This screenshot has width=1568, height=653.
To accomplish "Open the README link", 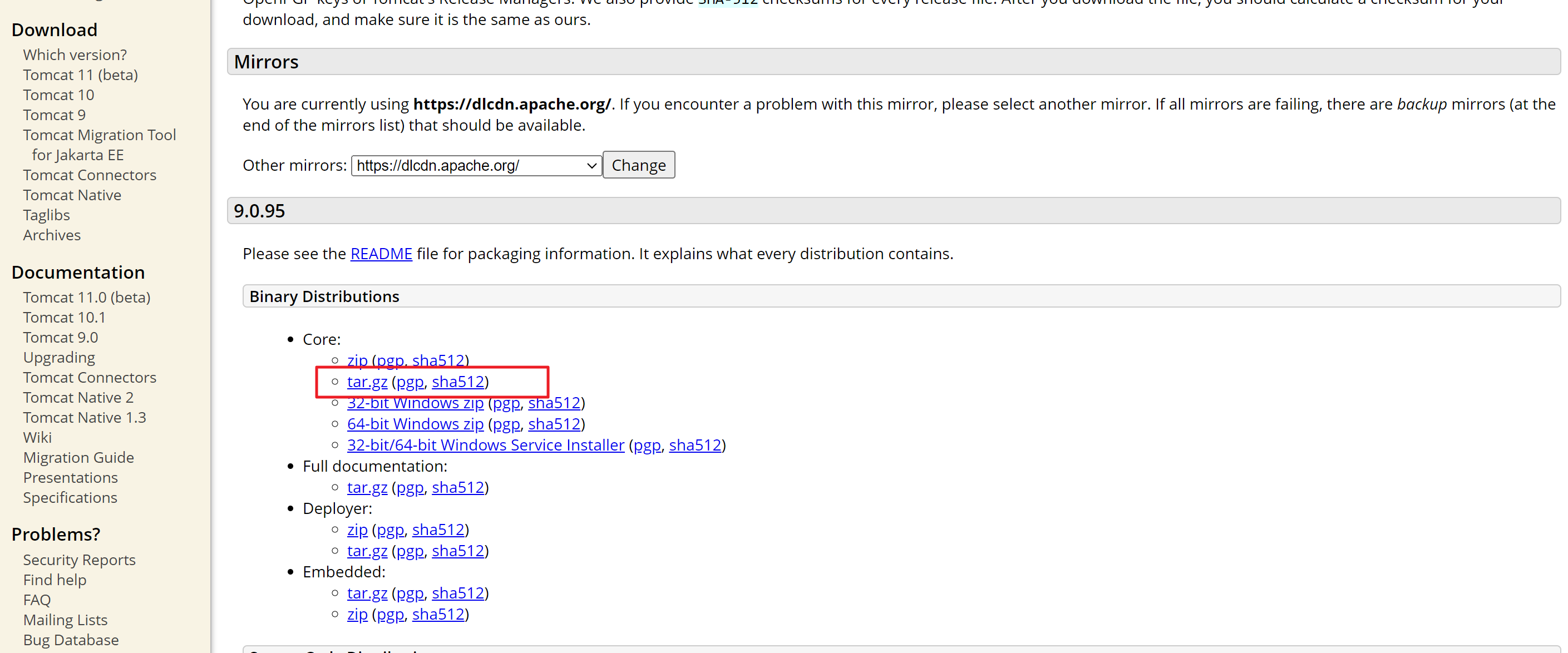I will click(x=381, y=254).
